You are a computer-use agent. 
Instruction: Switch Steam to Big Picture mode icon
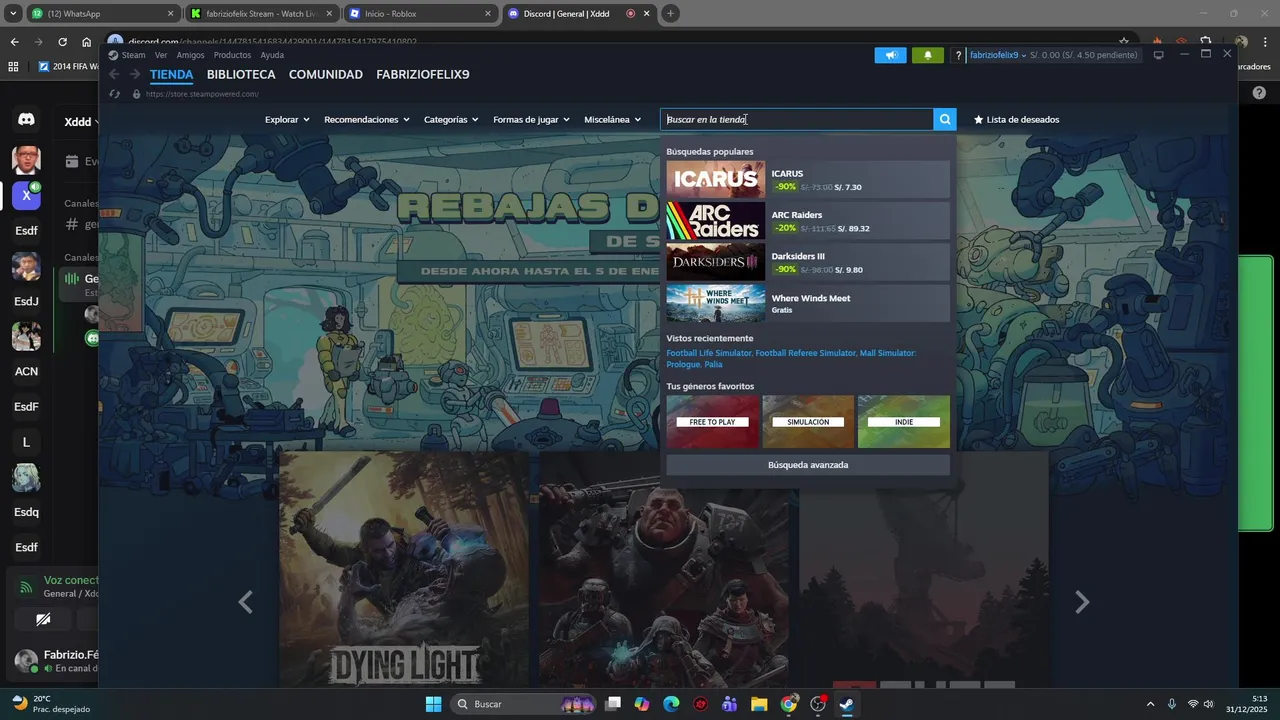1158,55
